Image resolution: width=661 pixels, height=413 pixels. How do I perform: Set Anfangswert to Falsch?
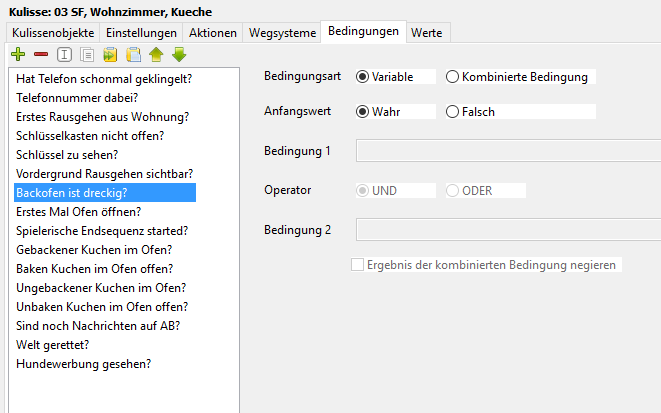pos(452,112)
